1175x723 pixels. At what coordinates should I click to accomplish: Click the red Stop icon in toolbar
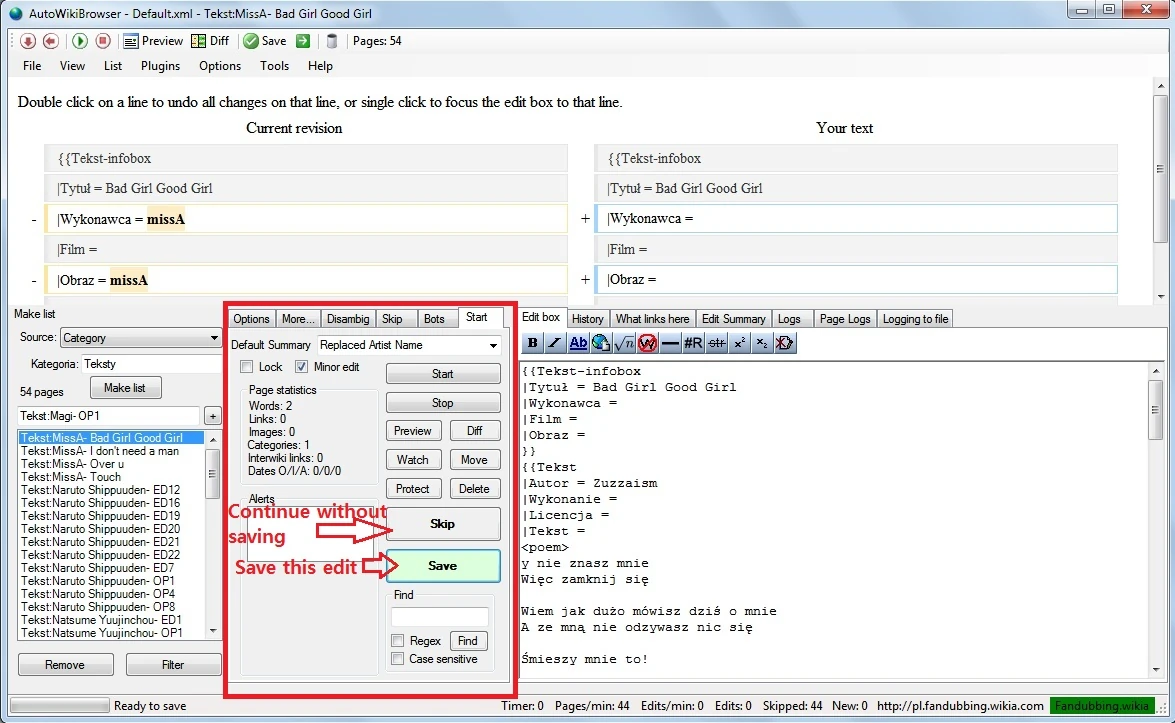pos(103,41)
